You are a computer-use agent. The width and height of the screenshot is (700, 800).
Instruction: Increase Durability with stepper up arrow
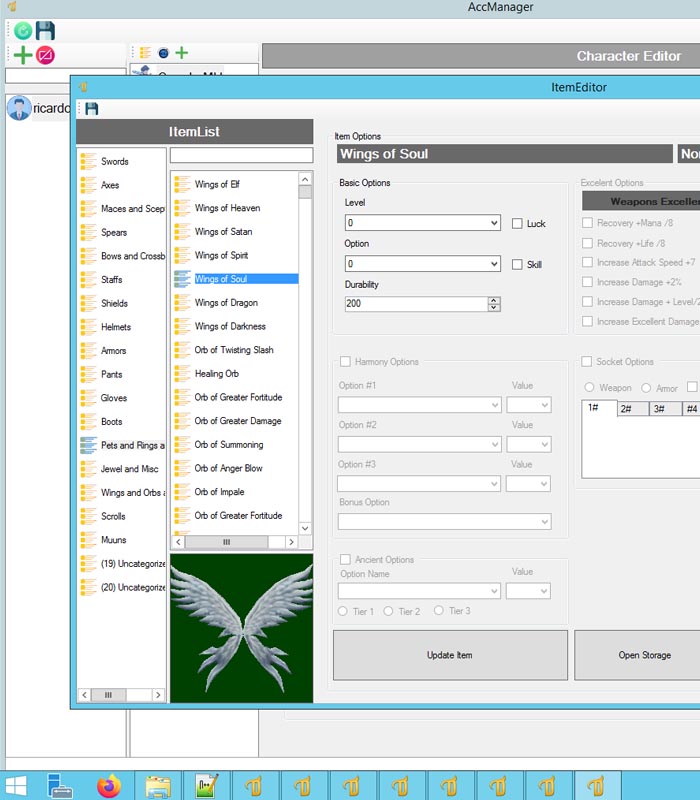point(494,301)
